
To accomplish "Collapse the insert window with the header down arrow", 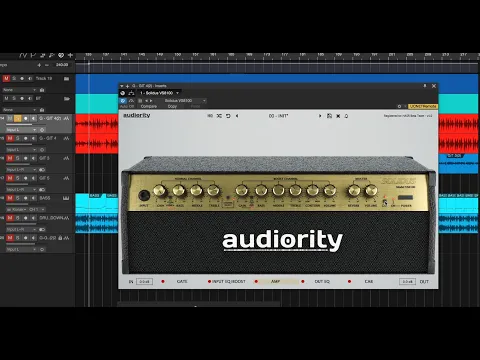I will (x=122, y=86).
